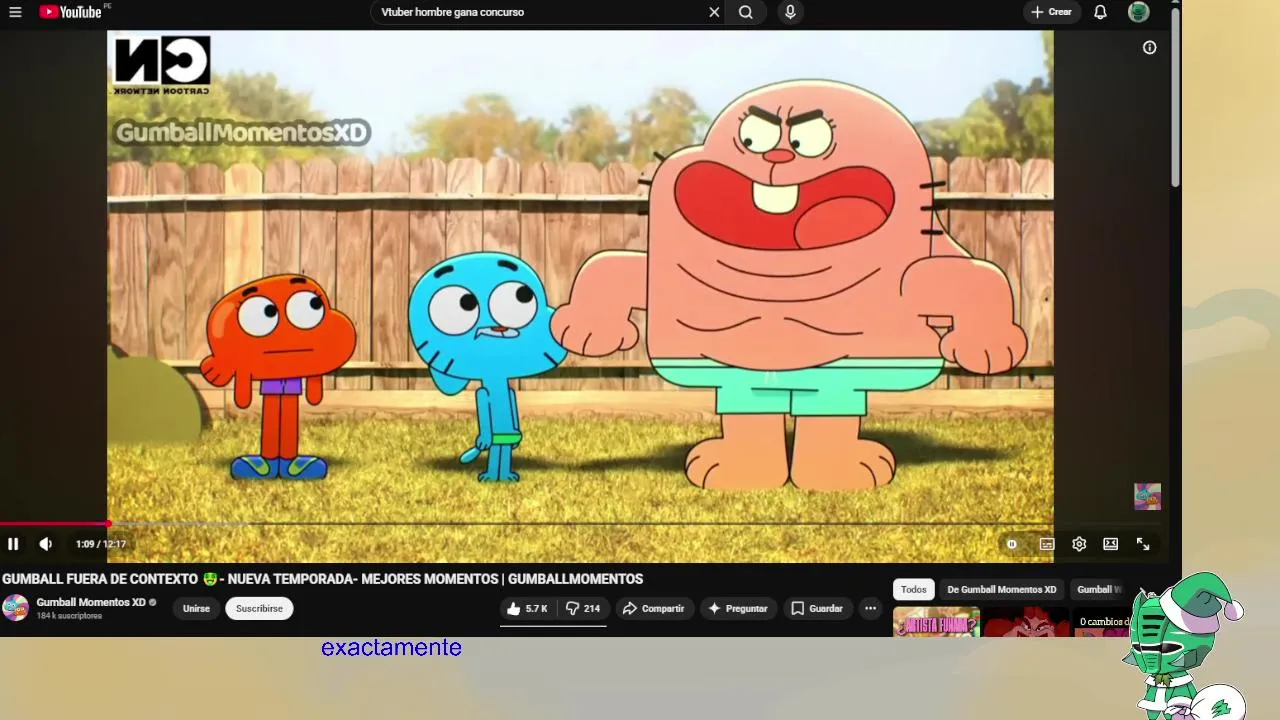Click the channel watermark in the player
Screen dimensions: 1280x720
(1147, 496)
